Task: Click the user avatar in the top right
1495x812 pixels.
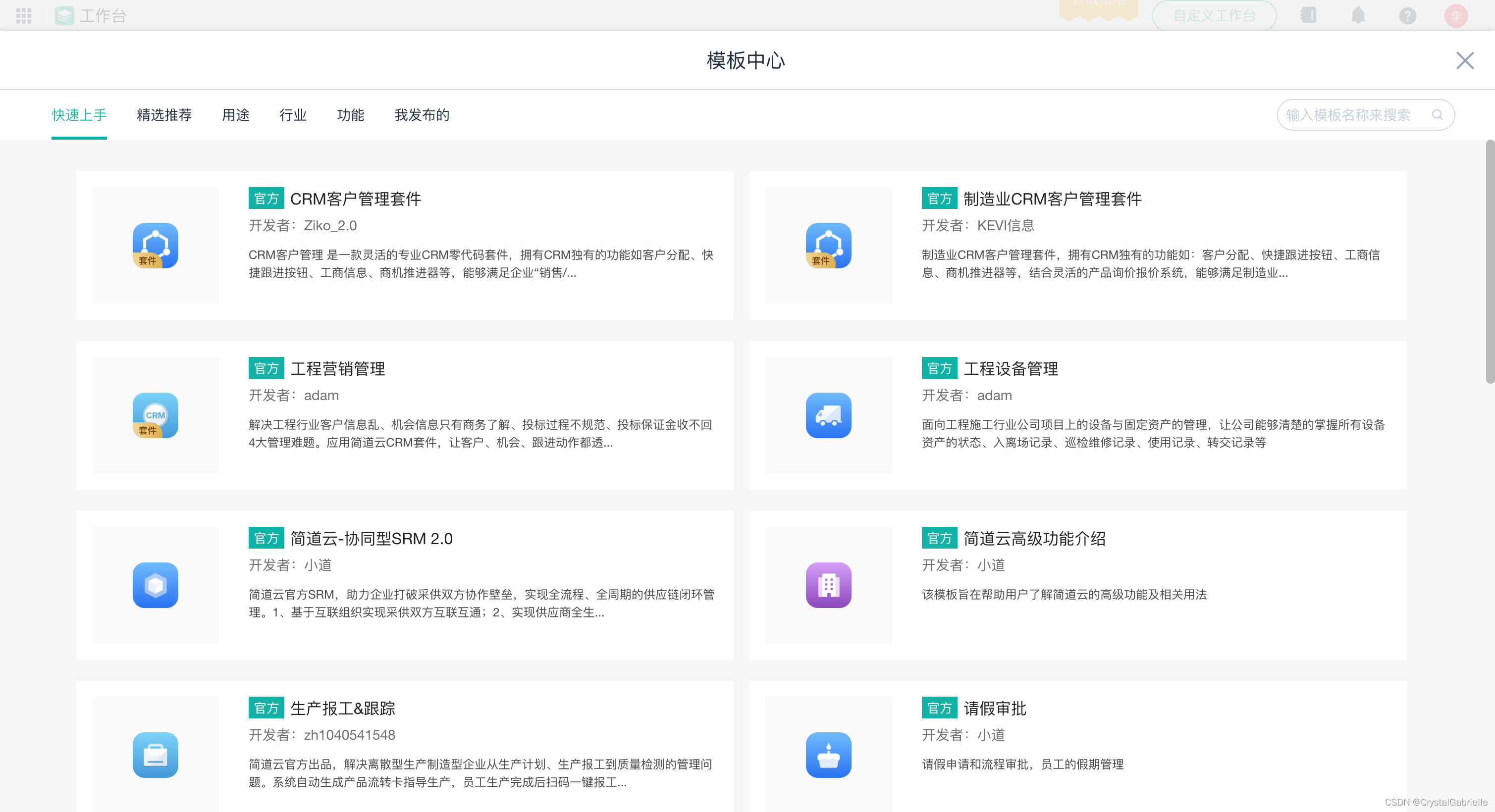Action: 1457,16
